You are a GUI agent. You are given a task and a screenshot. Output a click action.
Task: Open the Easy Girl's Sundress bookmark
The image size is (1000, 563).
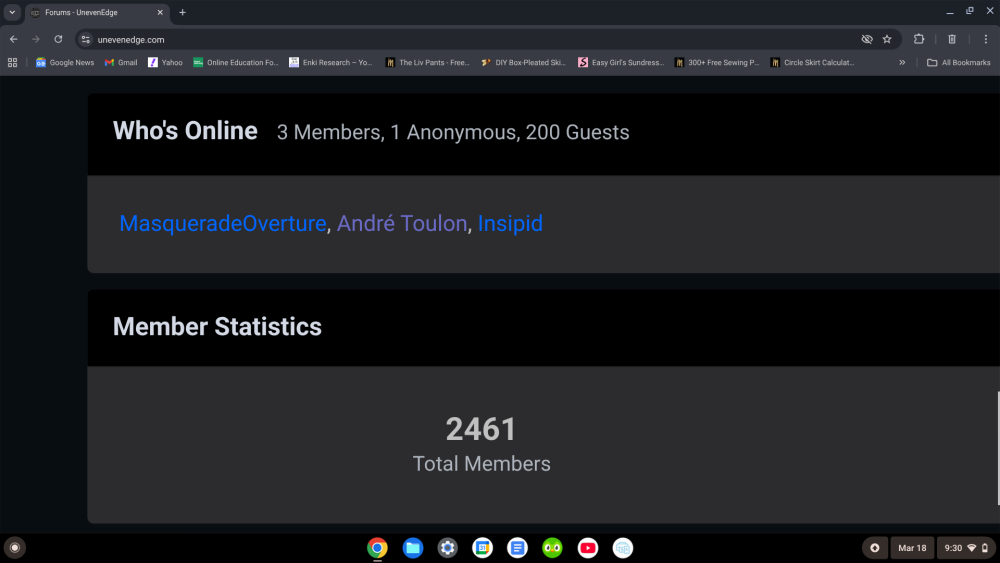click(621, 62)
